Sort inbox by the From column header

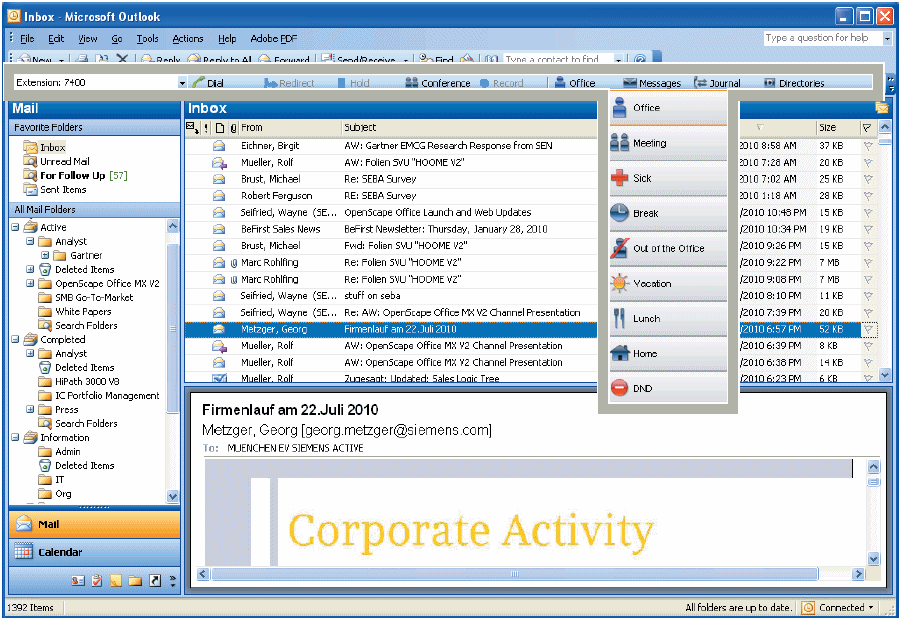290,127
